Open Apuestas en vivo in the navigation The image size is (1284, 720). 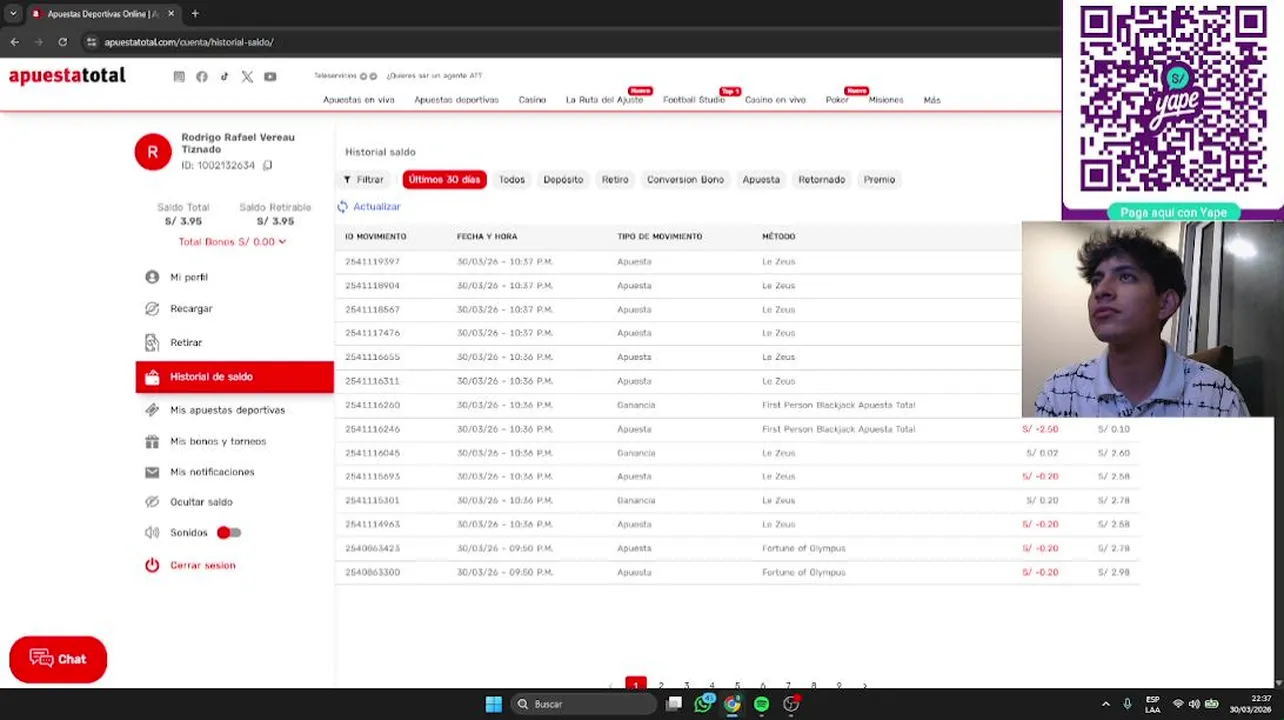359,100
